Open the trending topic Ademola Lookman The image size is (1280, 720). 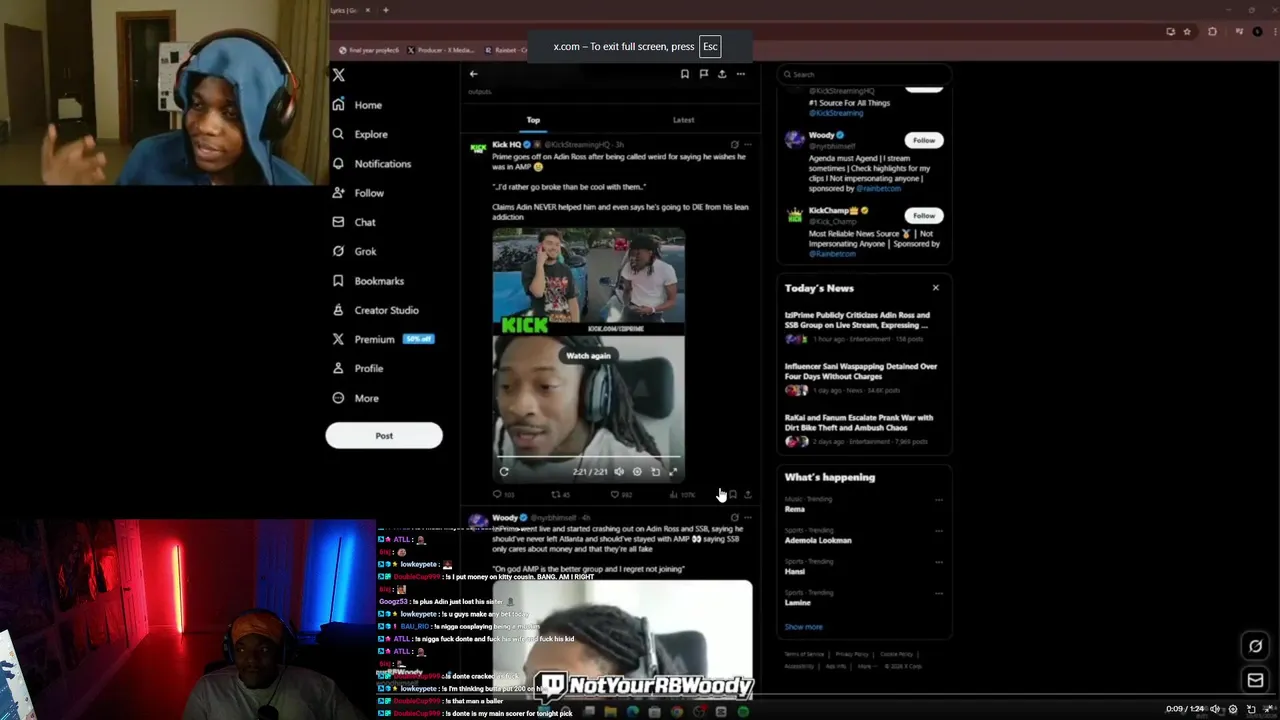(x=818, y=540)
